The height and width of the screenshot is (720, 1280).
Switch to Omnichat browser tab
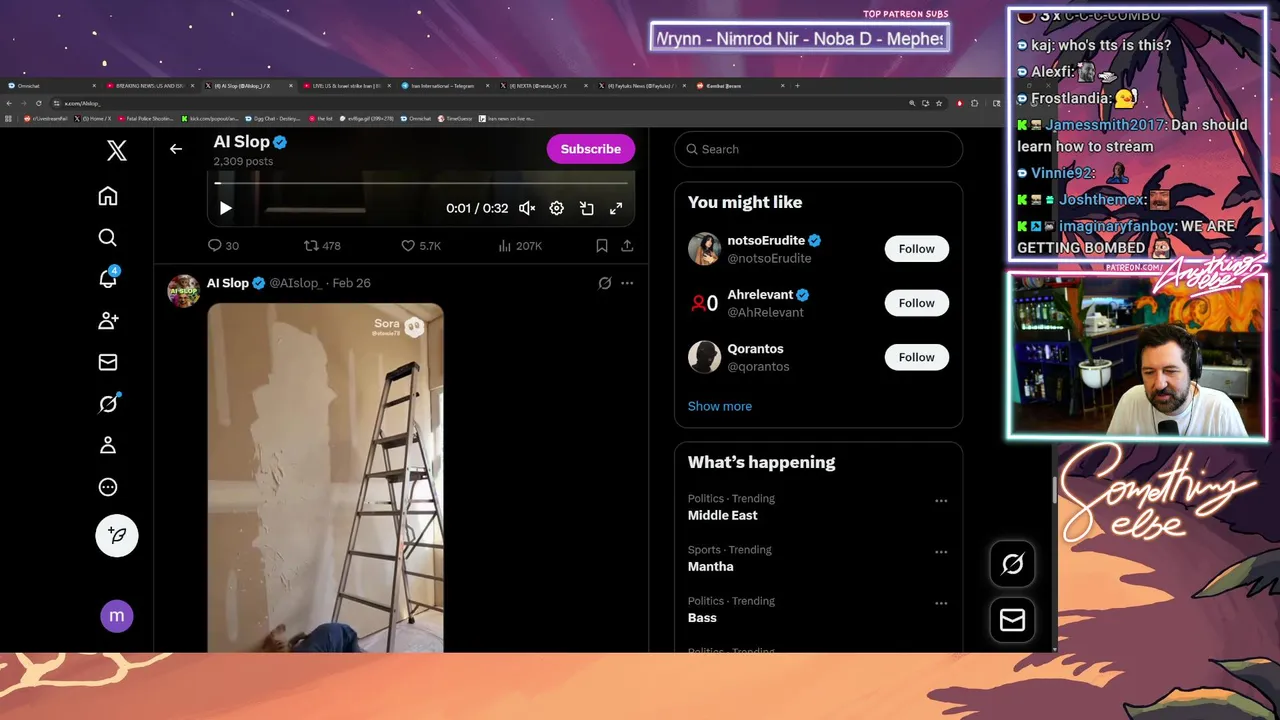coord(50,86)
